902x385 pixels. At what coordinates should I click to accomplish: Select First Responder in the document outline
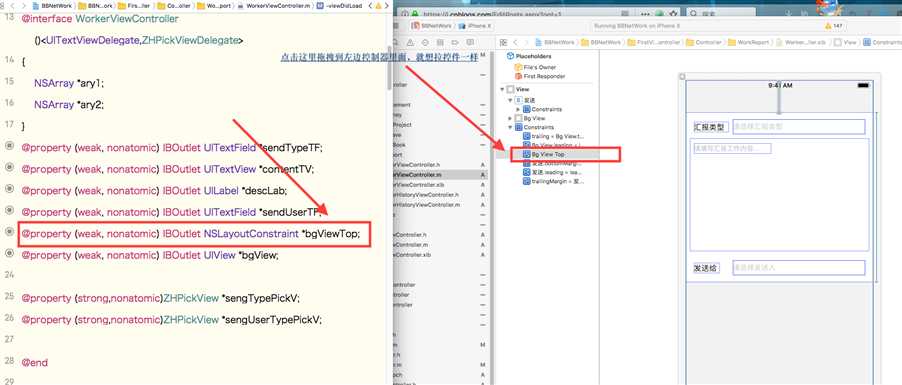pyautogui.click(x=540, y=76)
